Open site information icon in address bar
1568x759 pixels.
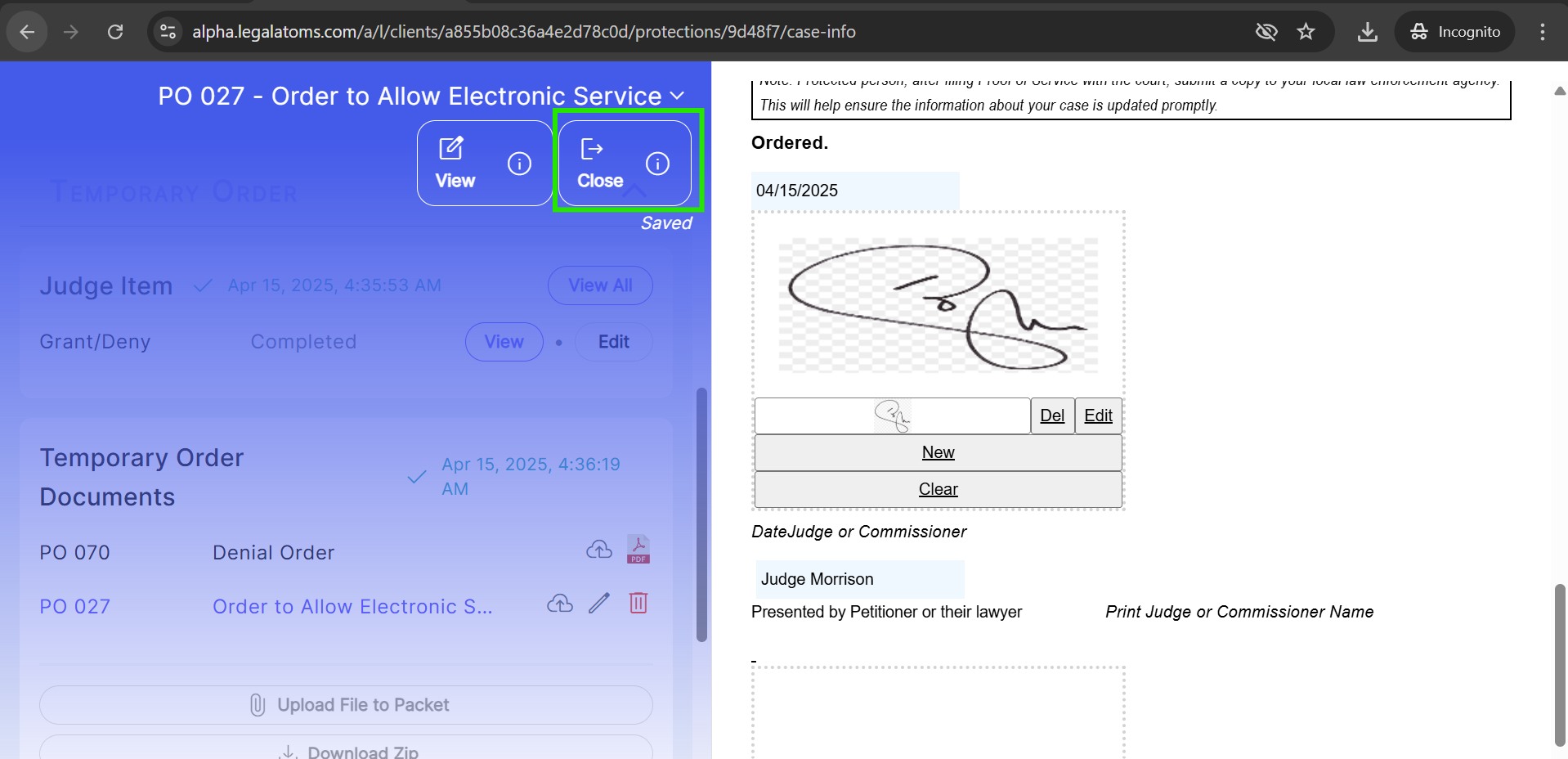[168, 32]
